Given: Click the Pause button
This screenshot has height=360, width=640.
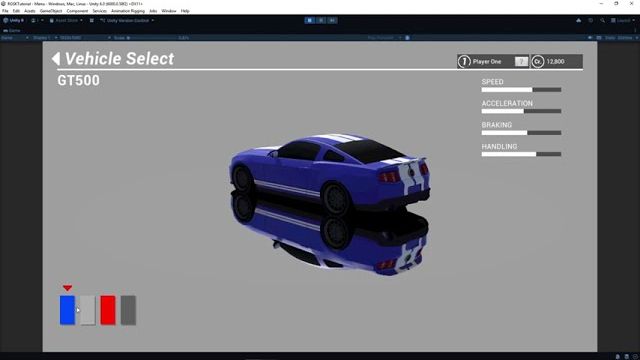Looking at the screenshot, I should (321, 20).
